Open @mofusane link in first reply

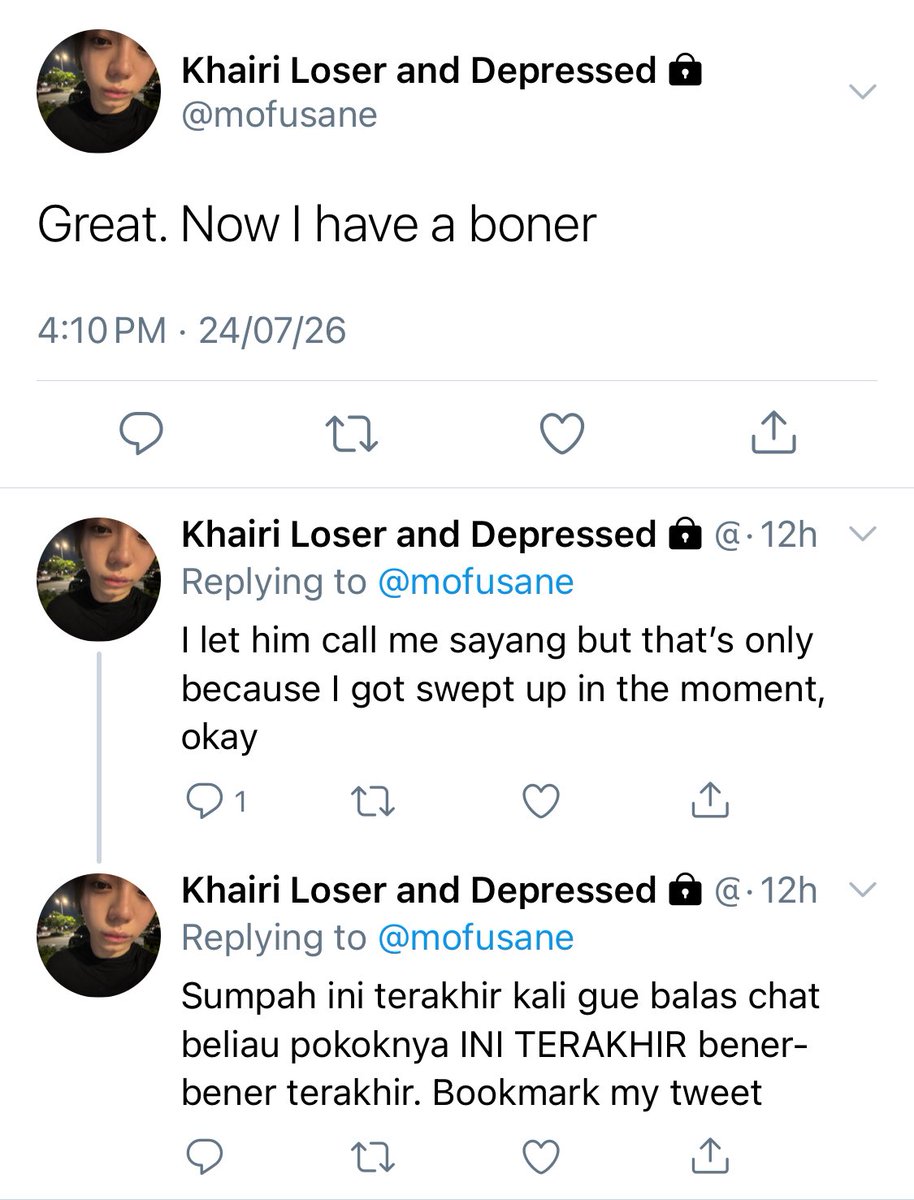point(476,582)
